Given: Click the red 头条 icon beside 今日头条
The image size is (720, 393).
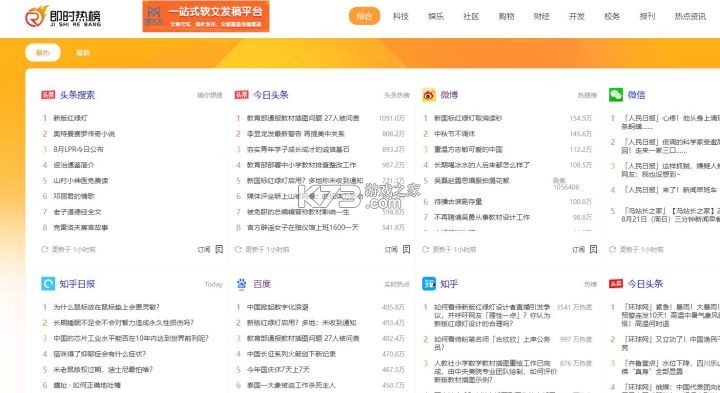Looking at the screenshot, I should 242,95.
